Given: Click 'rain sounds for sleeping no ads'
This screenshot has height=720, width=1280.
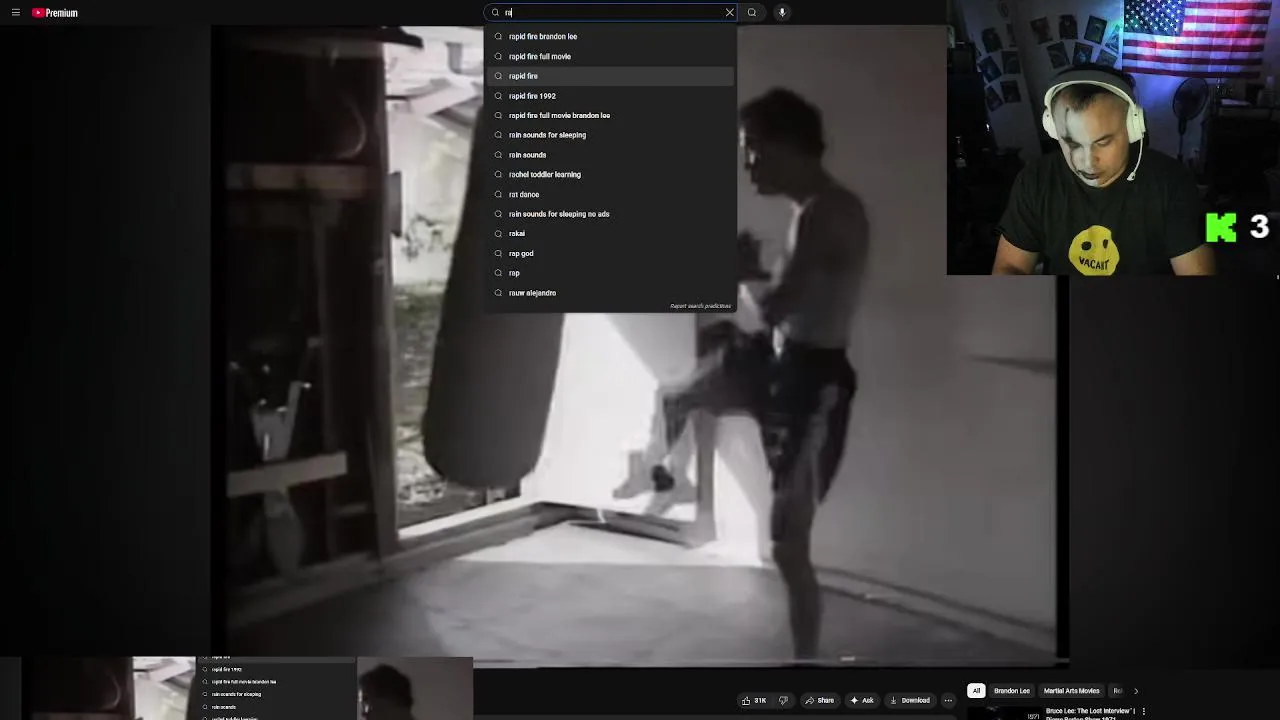Looking at the screenshot, I should tap(610, 214).
